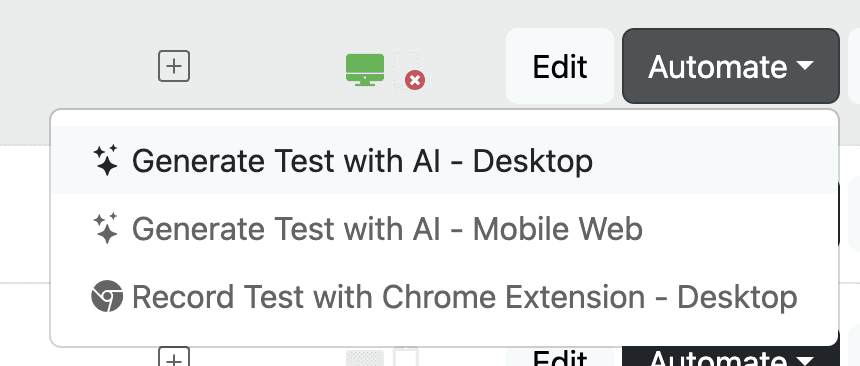
Task: Click the cut-off button right of the open Automate button
Action: point(855,66)
